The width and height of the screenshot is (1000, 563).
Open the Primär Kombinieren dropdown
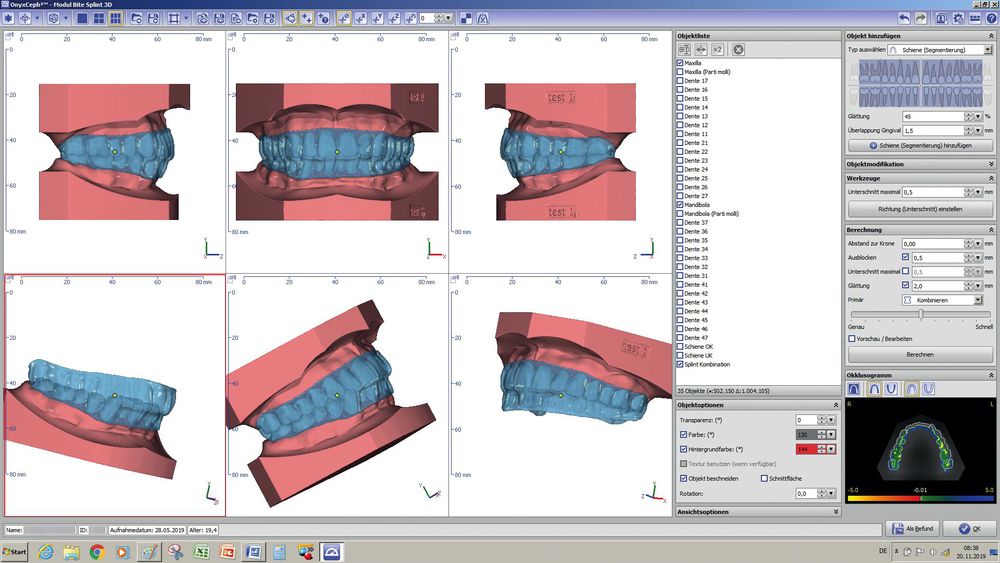(x=941, y=299)
